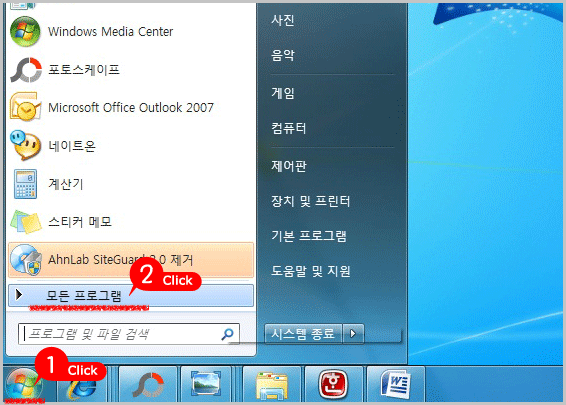This screenshot has height=405, width=566.
Task: Launch the 네이트온 messenger icon
Action: click(x=25, y=145)
